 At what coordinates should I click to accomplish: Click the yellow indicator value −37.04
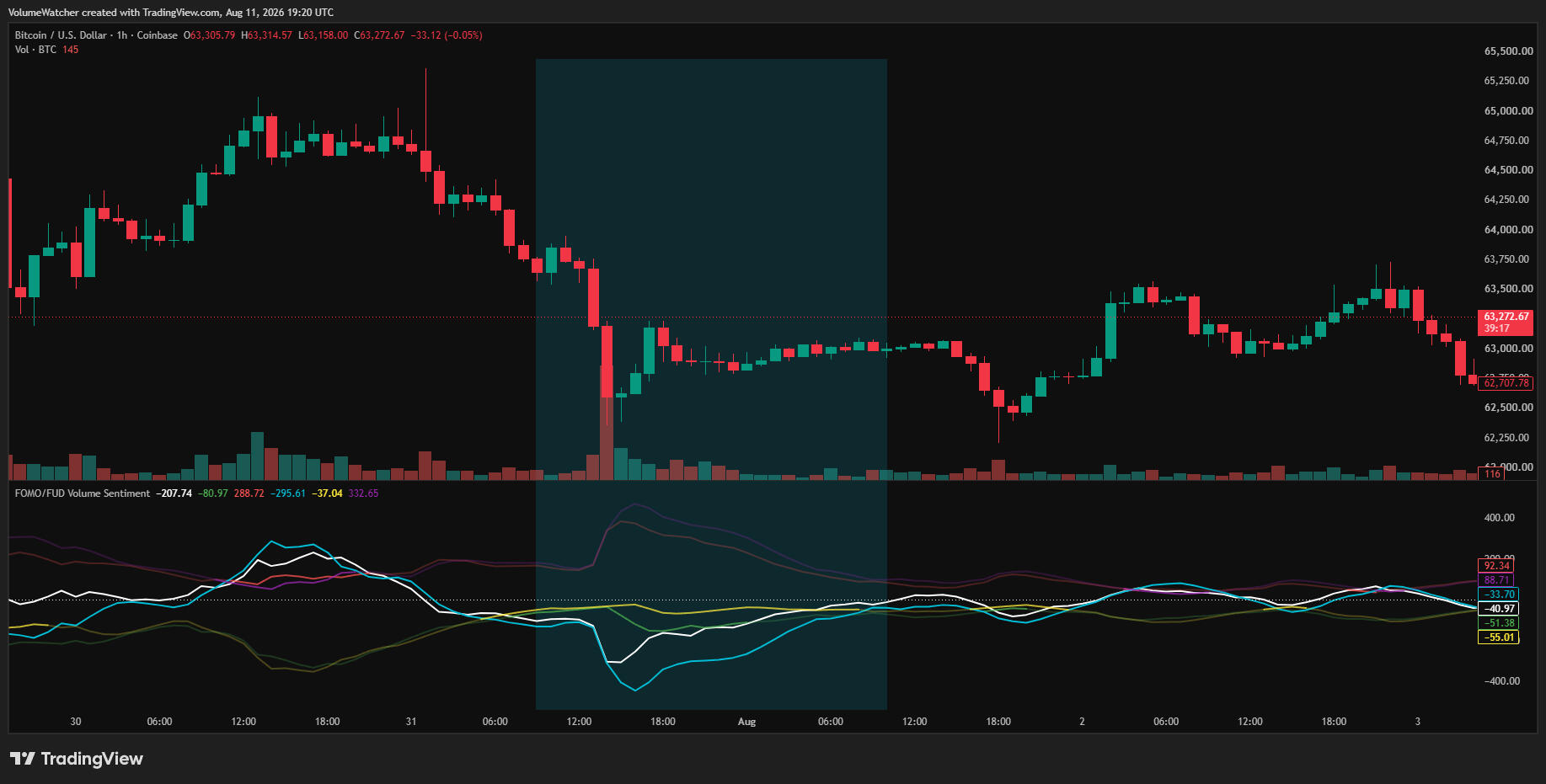[x=327, y=493]
